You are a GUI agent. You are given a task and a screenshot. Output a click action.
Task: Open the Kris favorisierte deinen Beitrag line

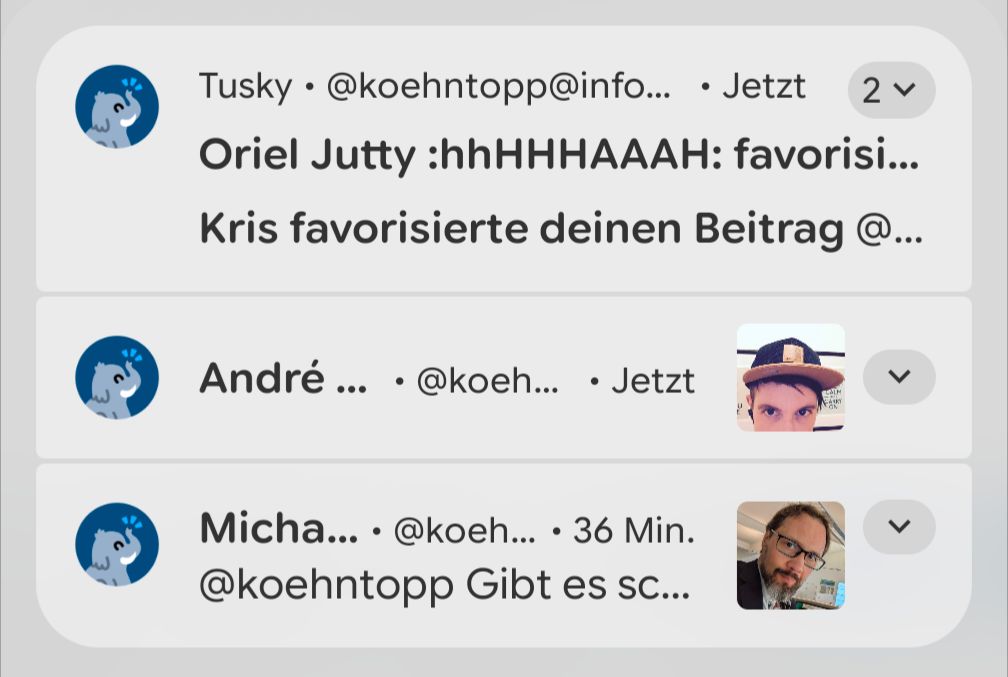pos(561,229)
